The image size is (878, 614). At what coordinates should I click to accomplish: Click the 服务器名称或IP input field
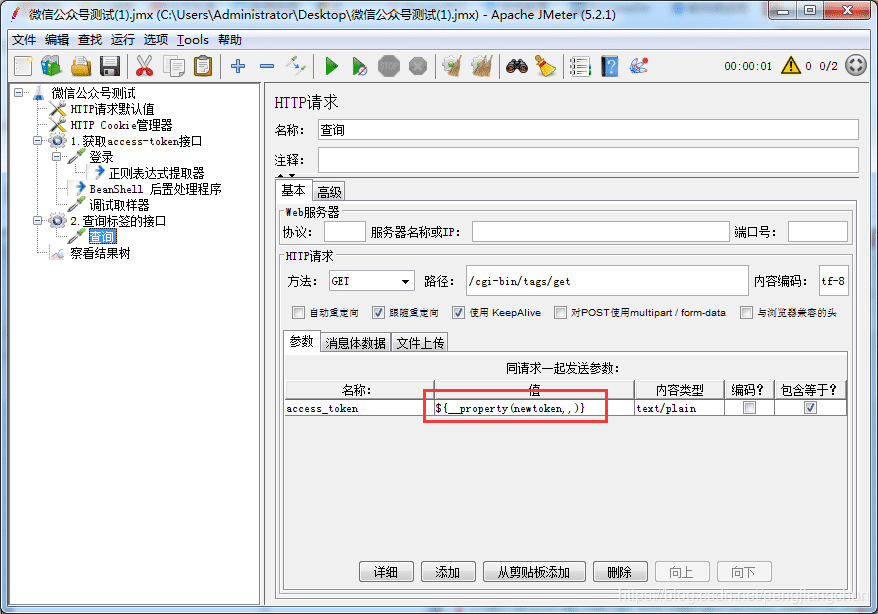pyautogui.click(x=600, y=232)
